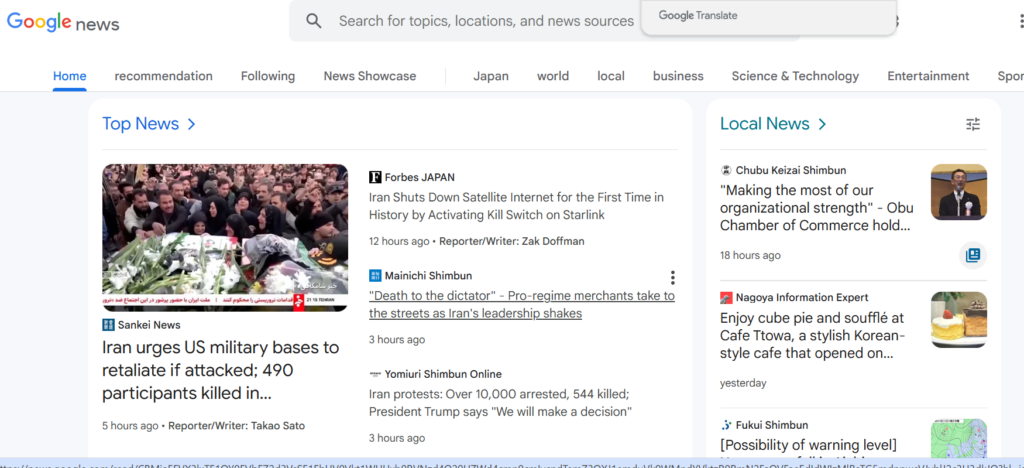Click the Forbes JAPAN source logo
1024x468 pixels.
pyautogui.click(x=375, y=177)
